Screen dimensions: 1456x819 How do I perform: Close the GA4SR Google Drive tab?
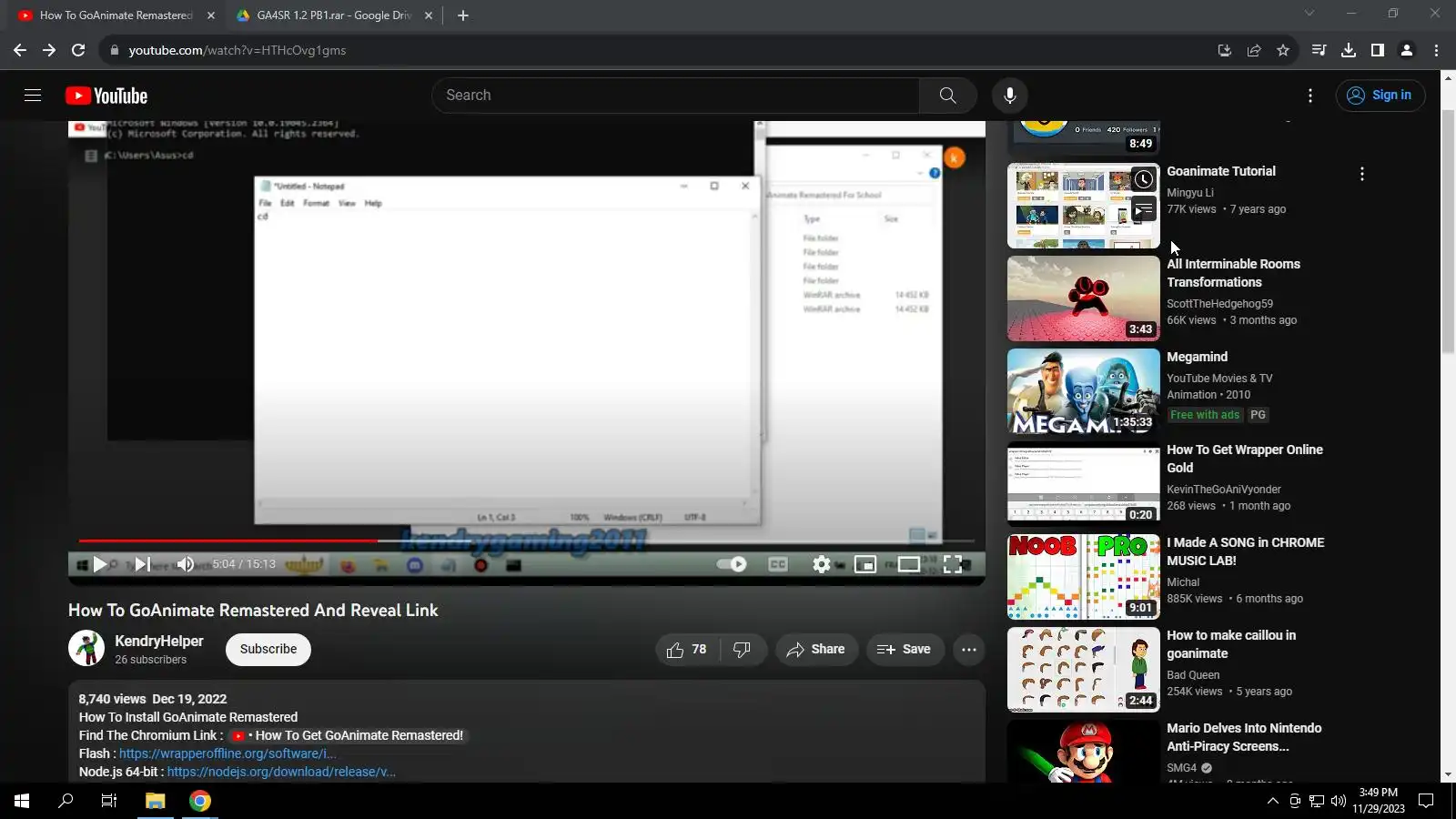[429, 15]
